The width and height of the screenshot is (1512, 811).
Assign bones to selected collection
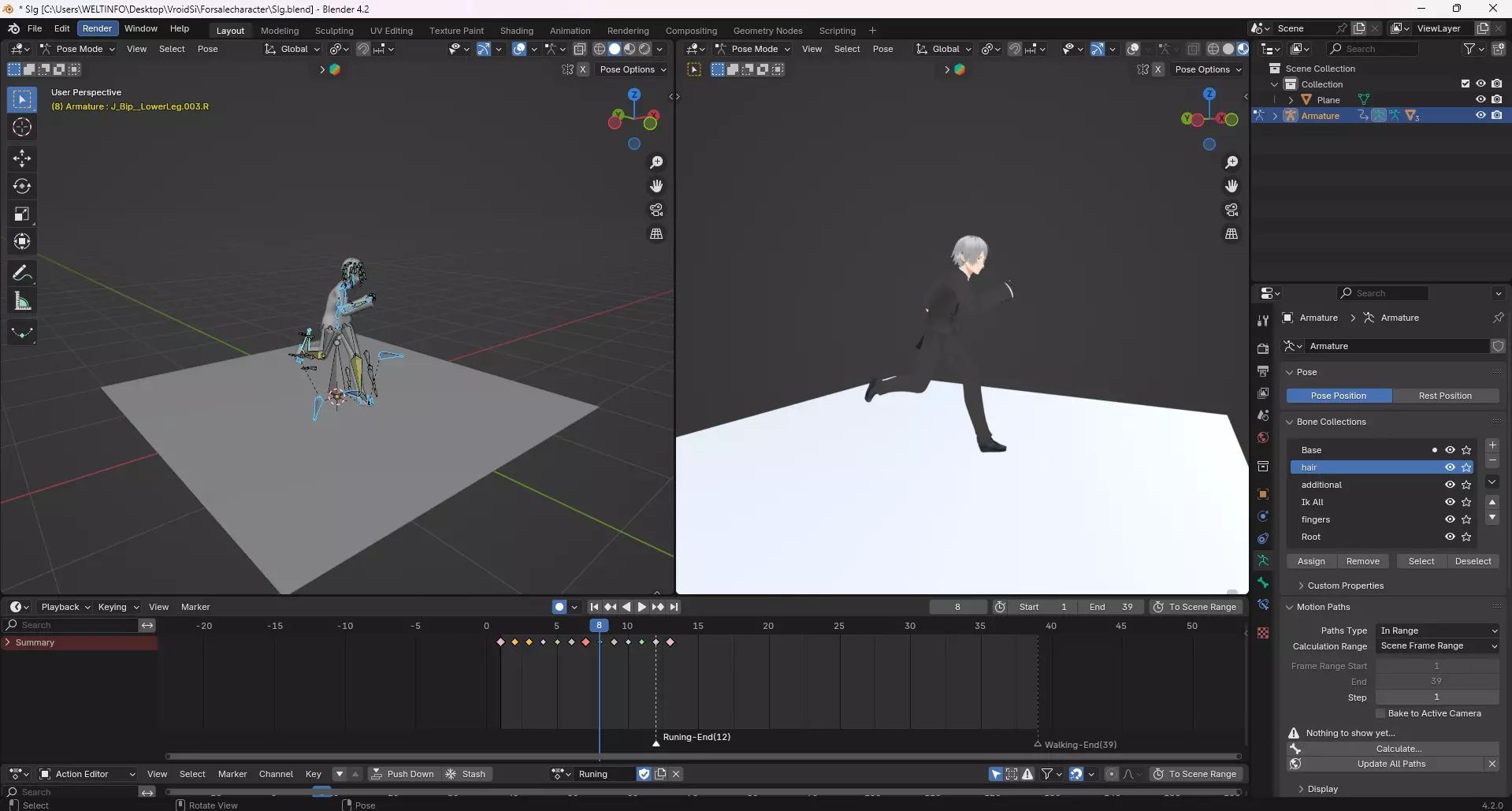click(1311, 561)
